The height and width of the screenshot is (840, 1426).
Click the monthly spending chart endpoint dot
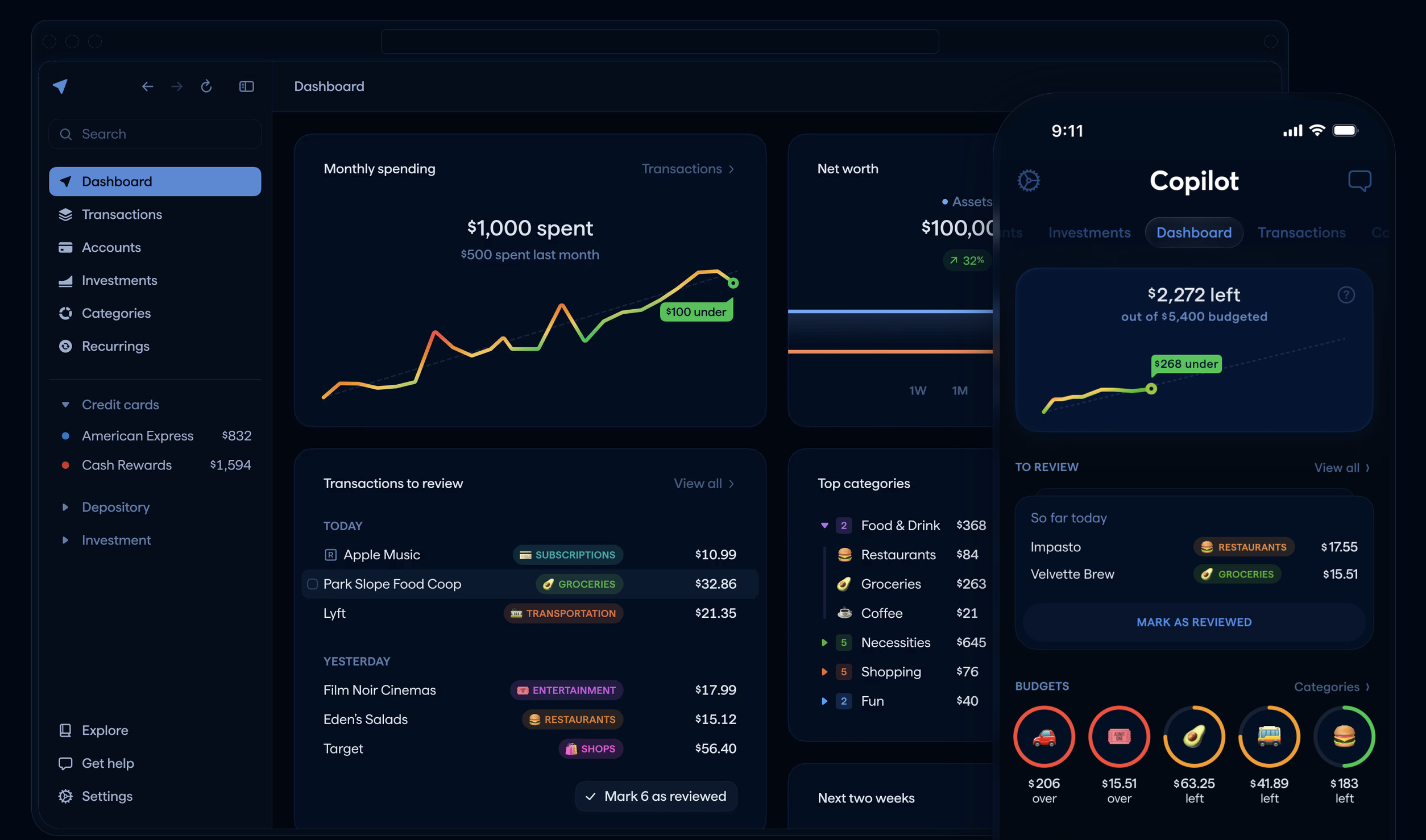733,283
